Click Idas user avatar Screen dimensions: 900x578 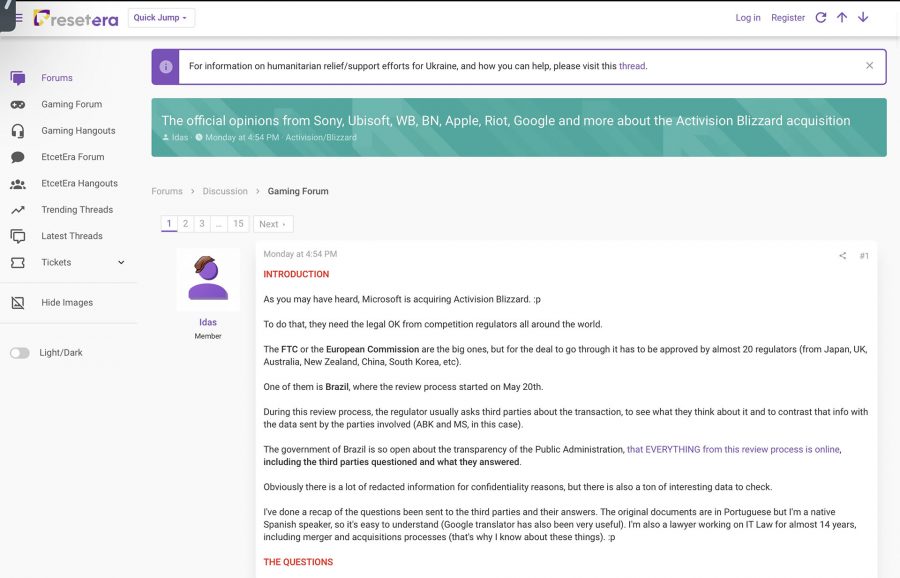(208, 280)
